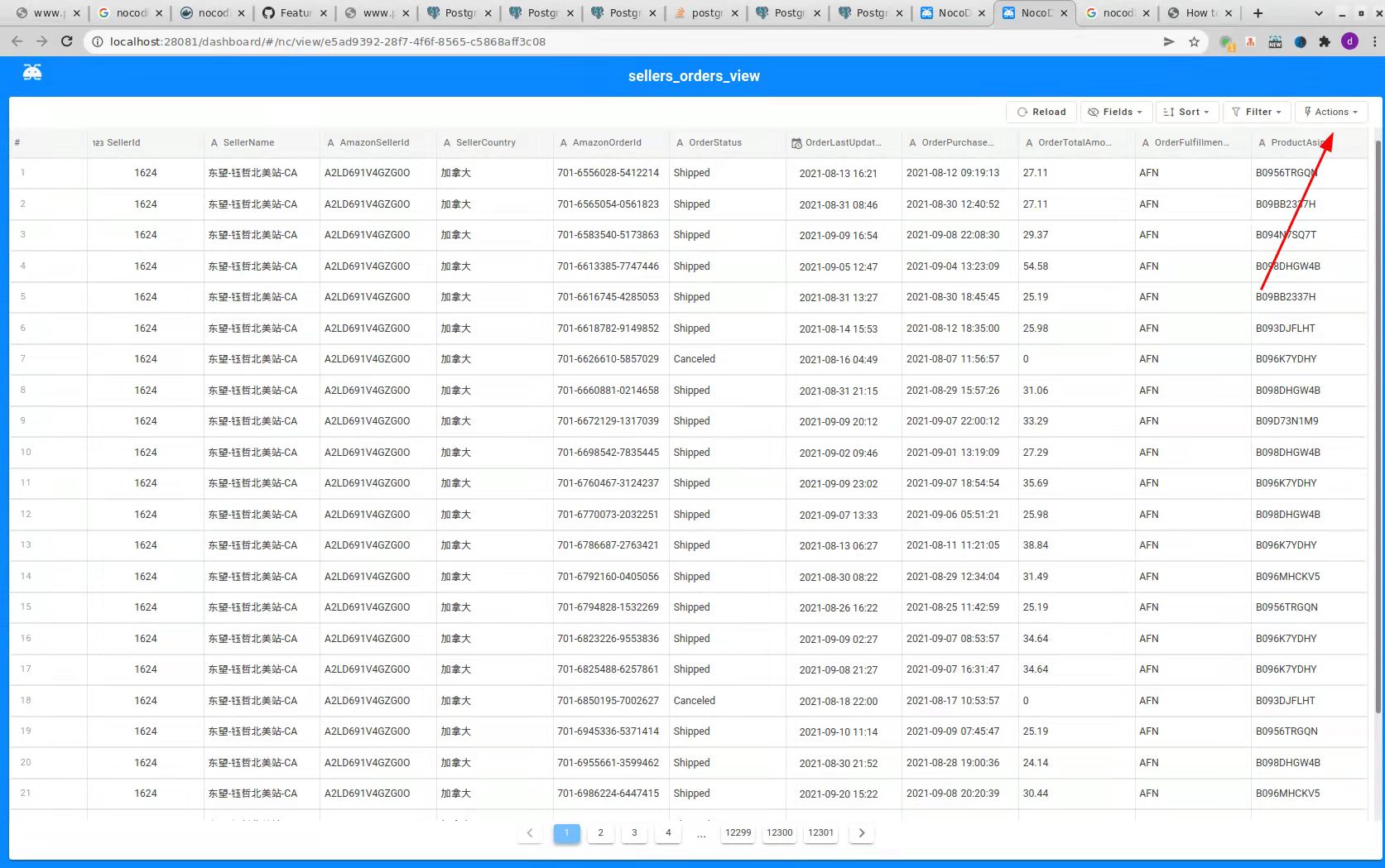This screenshot has height=868, width=1385.
Task: Click the bookmark star icon in address bar
Action: (1193, 41)
